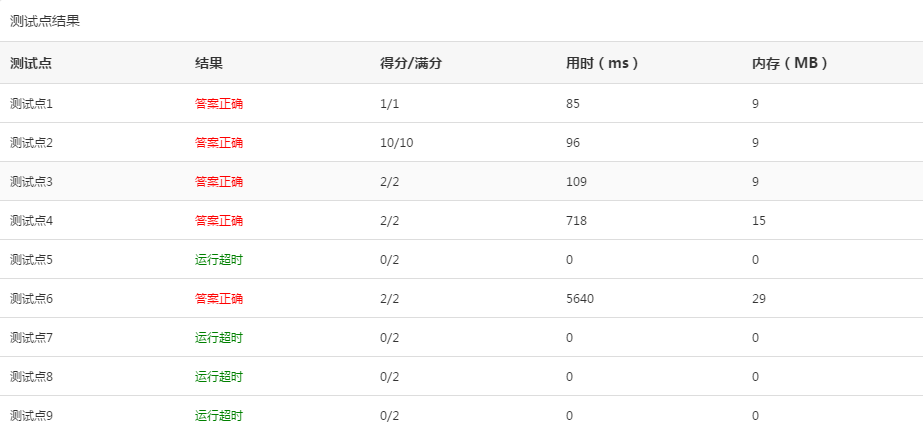Click the 结果 column header
This screenshot has height=430, width=923.
pos(208,63)
